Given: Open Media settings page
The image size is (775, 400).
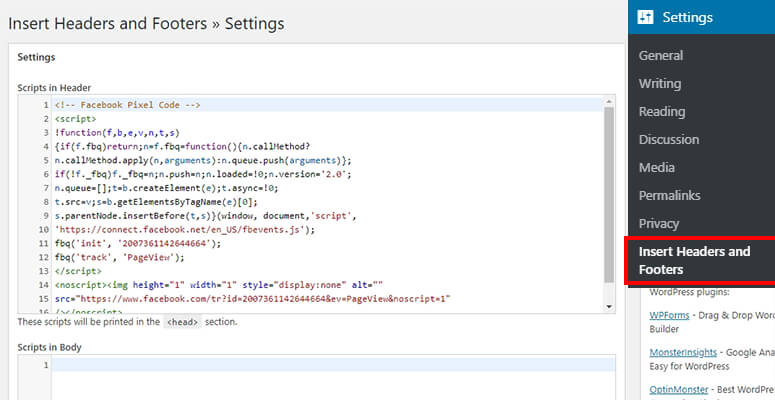Looking at the screenshot, I should (656, 168).
